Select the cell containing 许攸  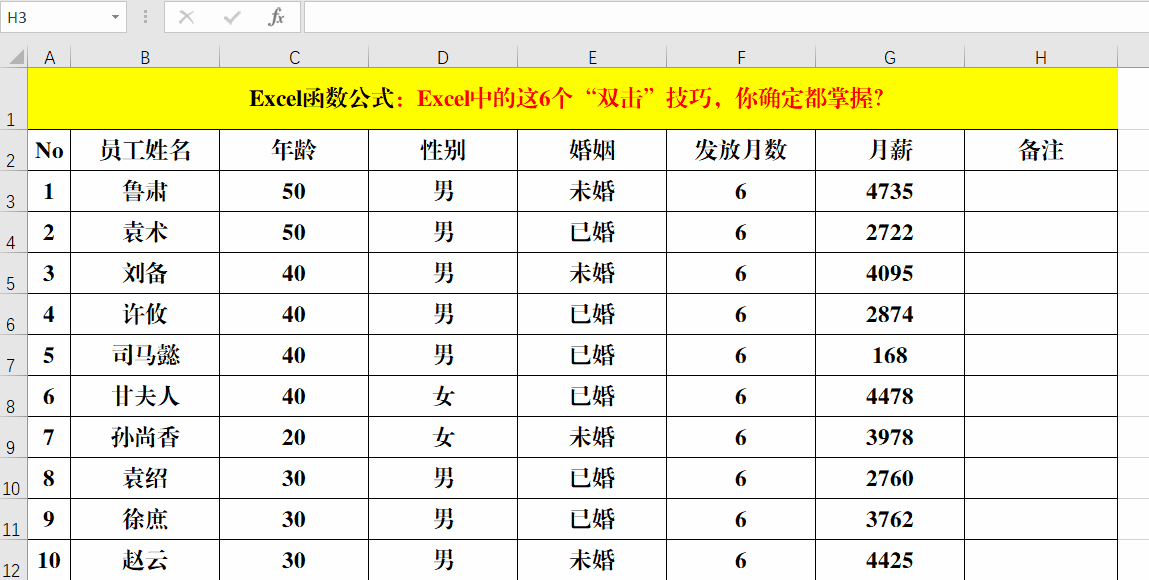coord(145,315)
